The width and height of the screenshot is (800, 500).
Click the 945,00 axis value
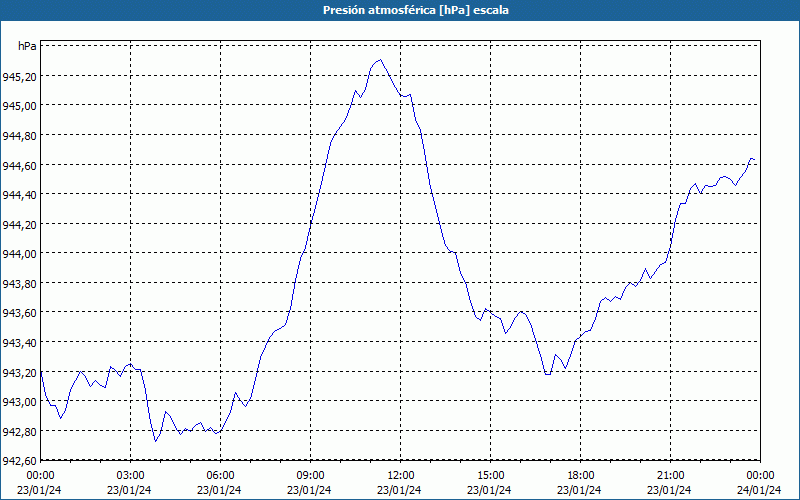(19, 107)
